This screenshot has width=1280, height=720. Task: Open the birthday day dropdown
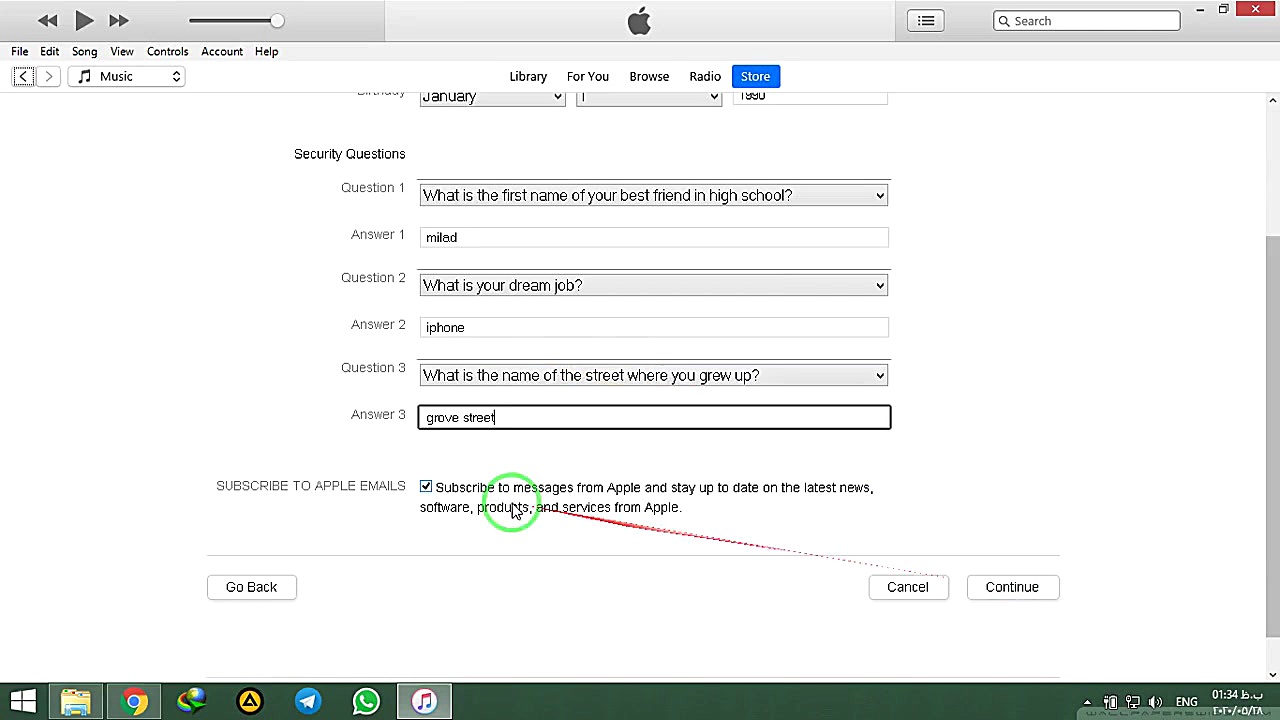click(649, 97)
